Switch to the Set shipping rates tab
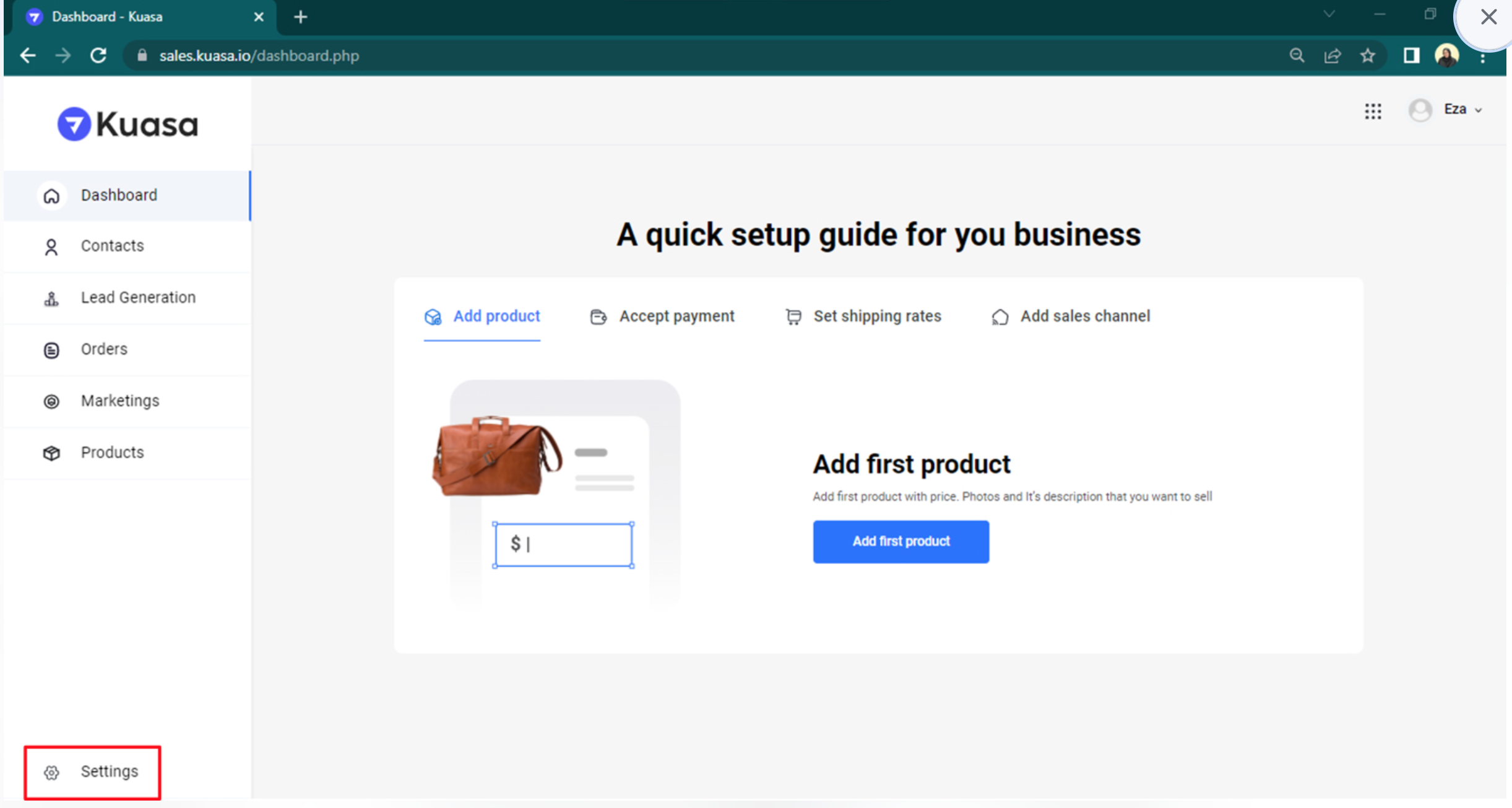This screenshot has width=1512, height=808. [863, 317]
